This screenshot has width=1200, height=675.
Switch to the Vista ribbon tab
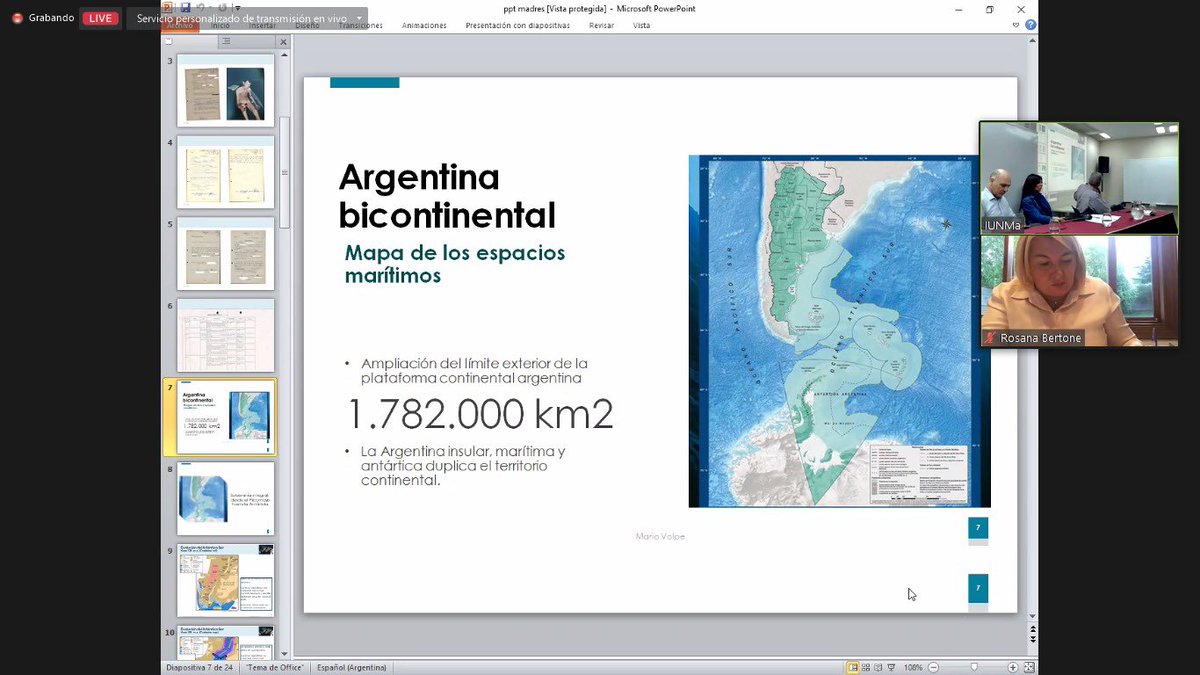641,25
